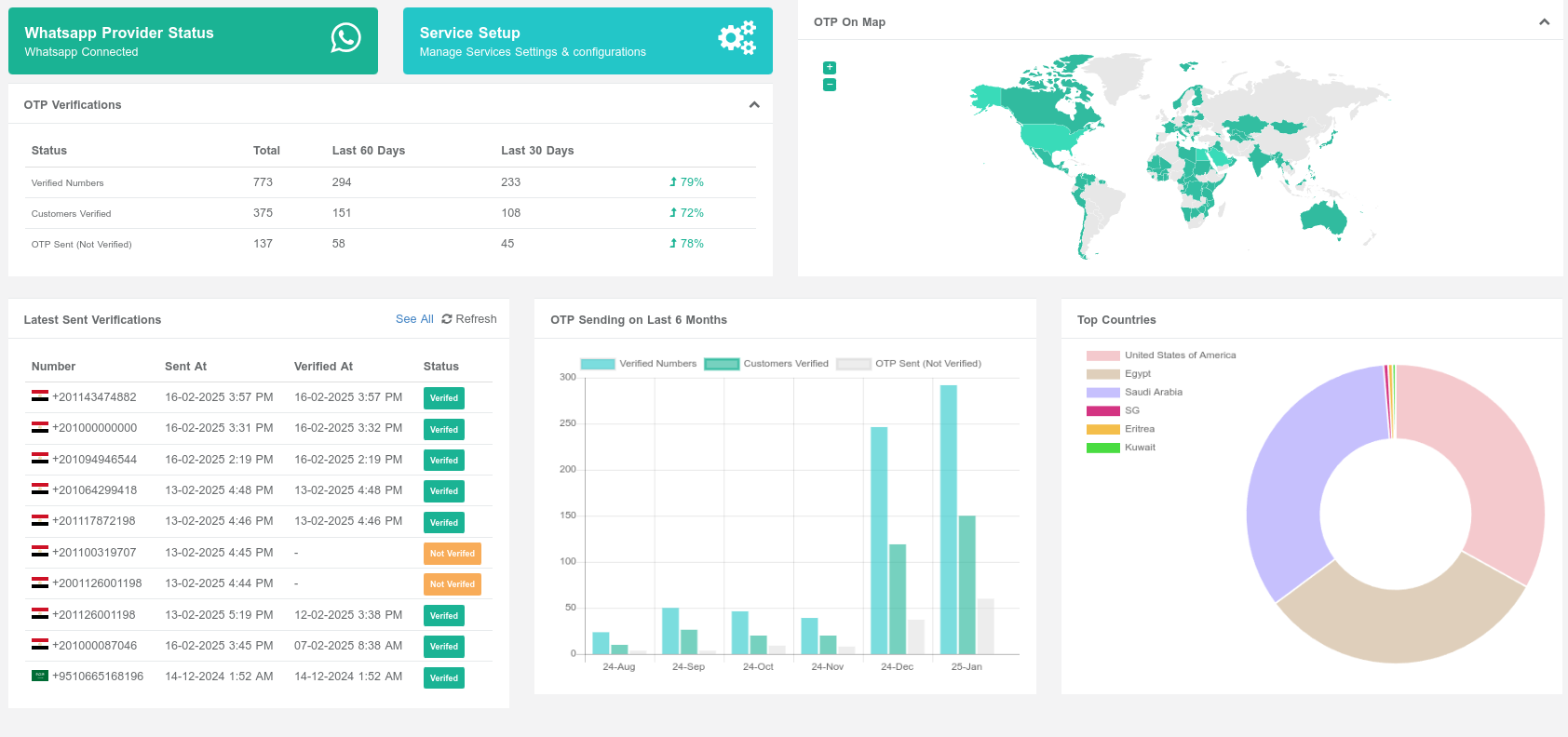
Task: Click Australia on the world map
Action: [1322, 218]
